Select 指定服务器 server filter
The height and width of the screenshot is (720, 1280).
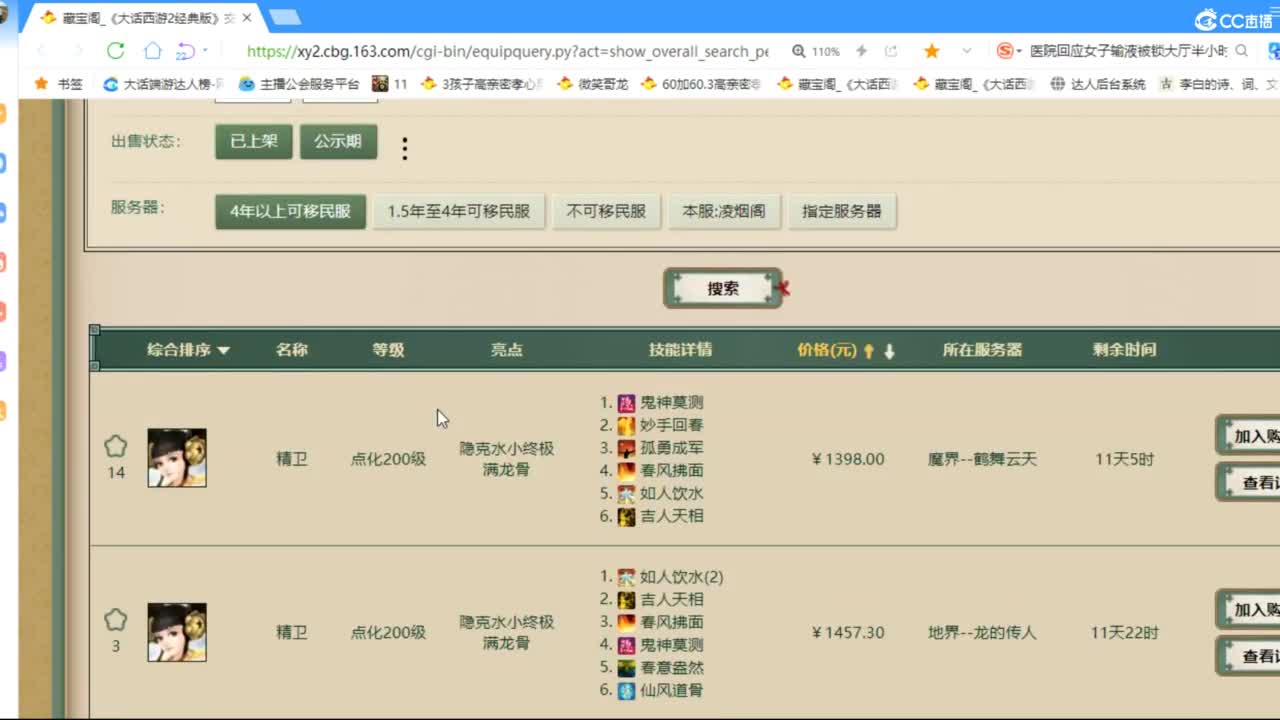pyautogui.click(x=842, y=211)
